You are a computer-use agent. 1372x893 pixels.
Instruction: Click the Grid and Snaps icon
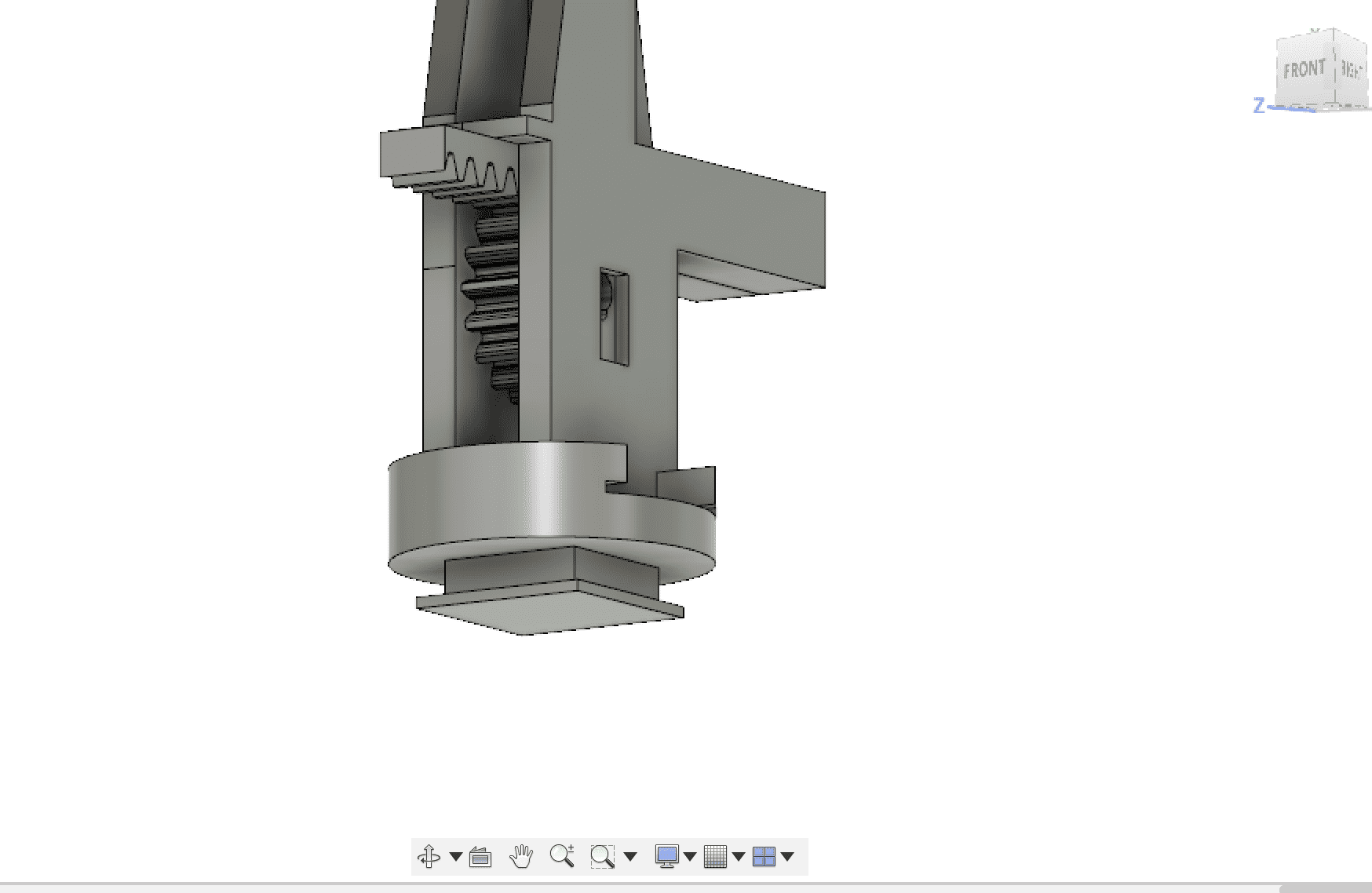tap(715, 856)
